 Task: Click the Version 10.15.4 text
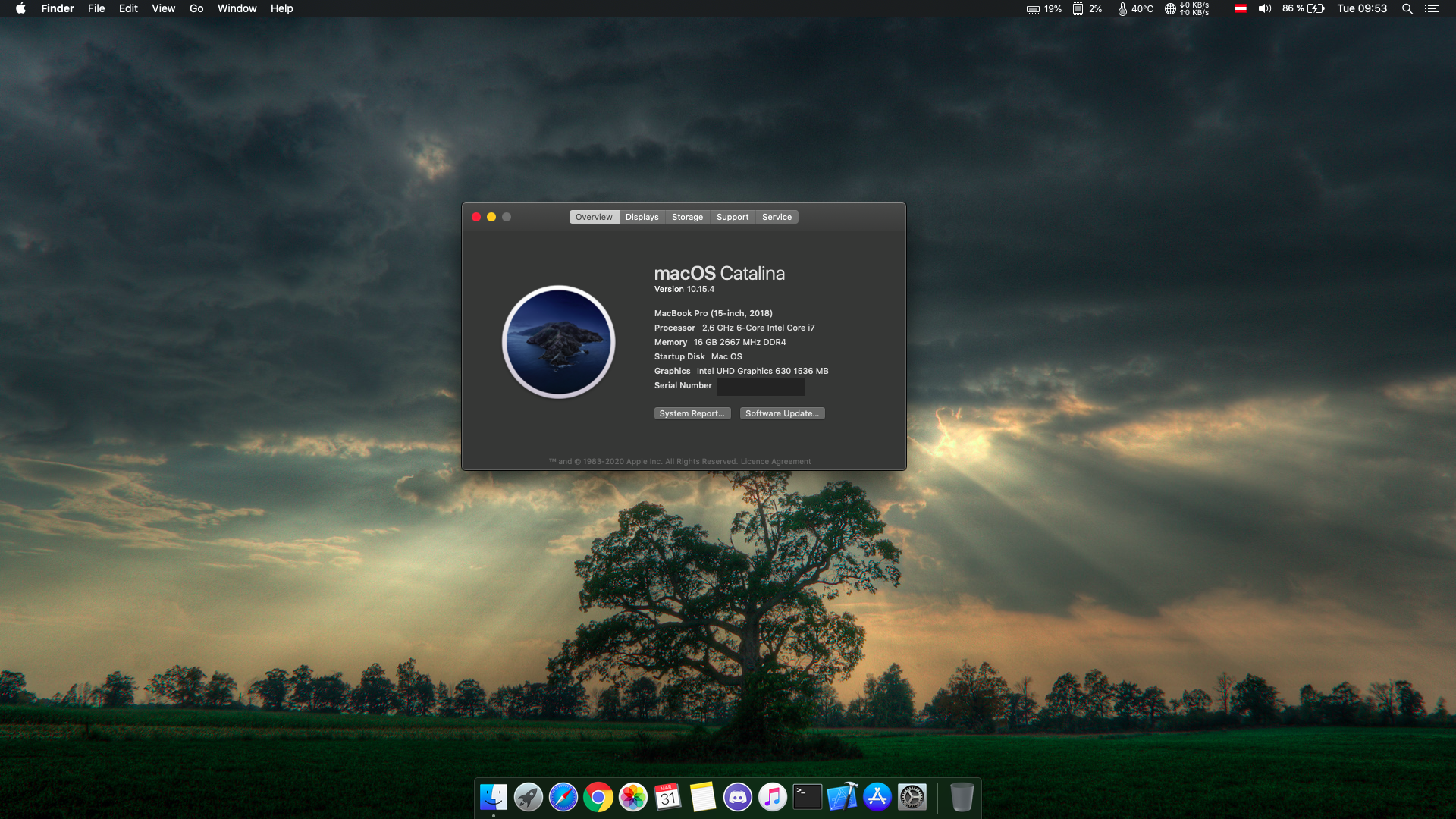[684, 289]
